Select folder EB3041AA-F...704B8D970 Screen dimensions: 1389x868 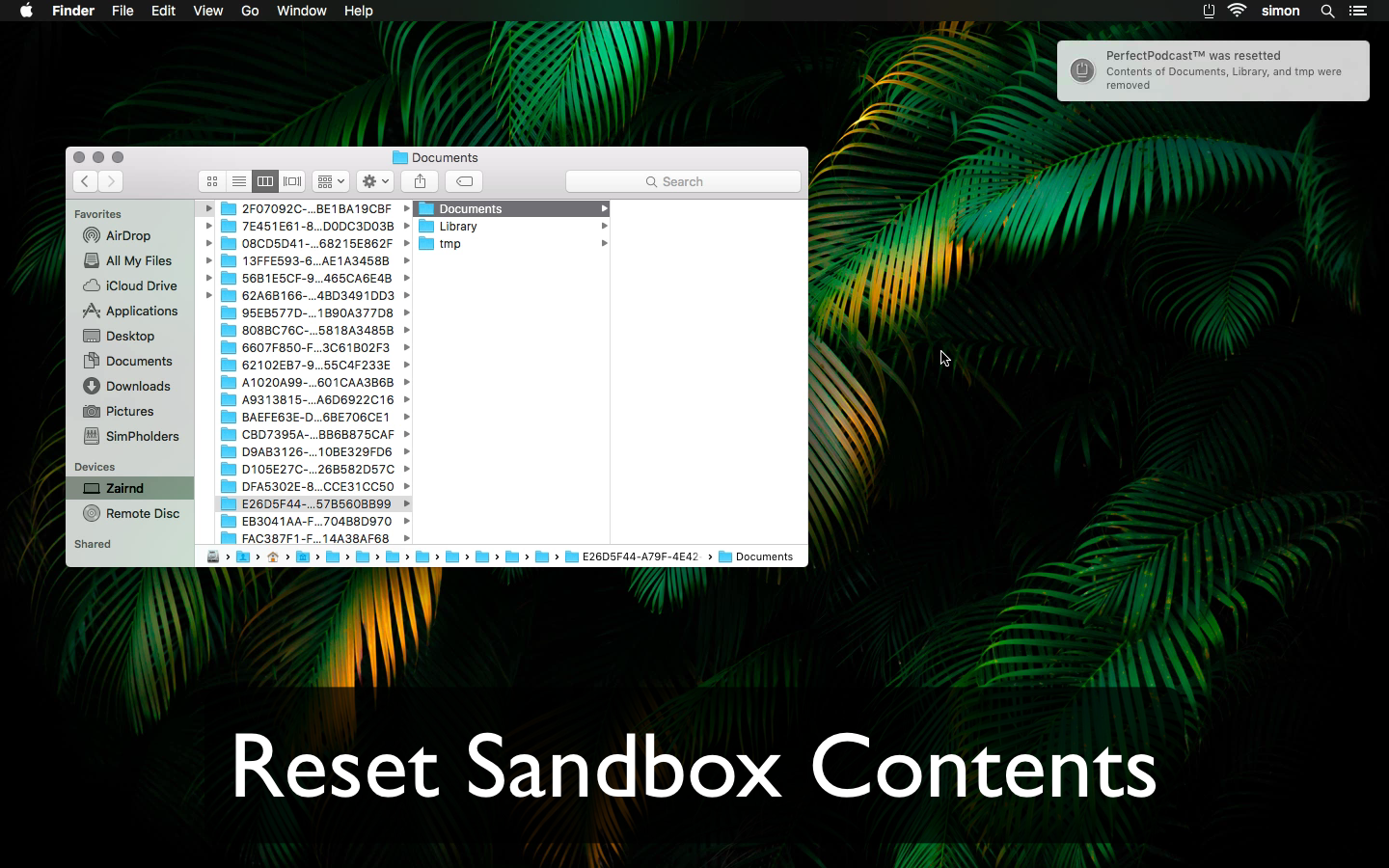pos(313,521)
